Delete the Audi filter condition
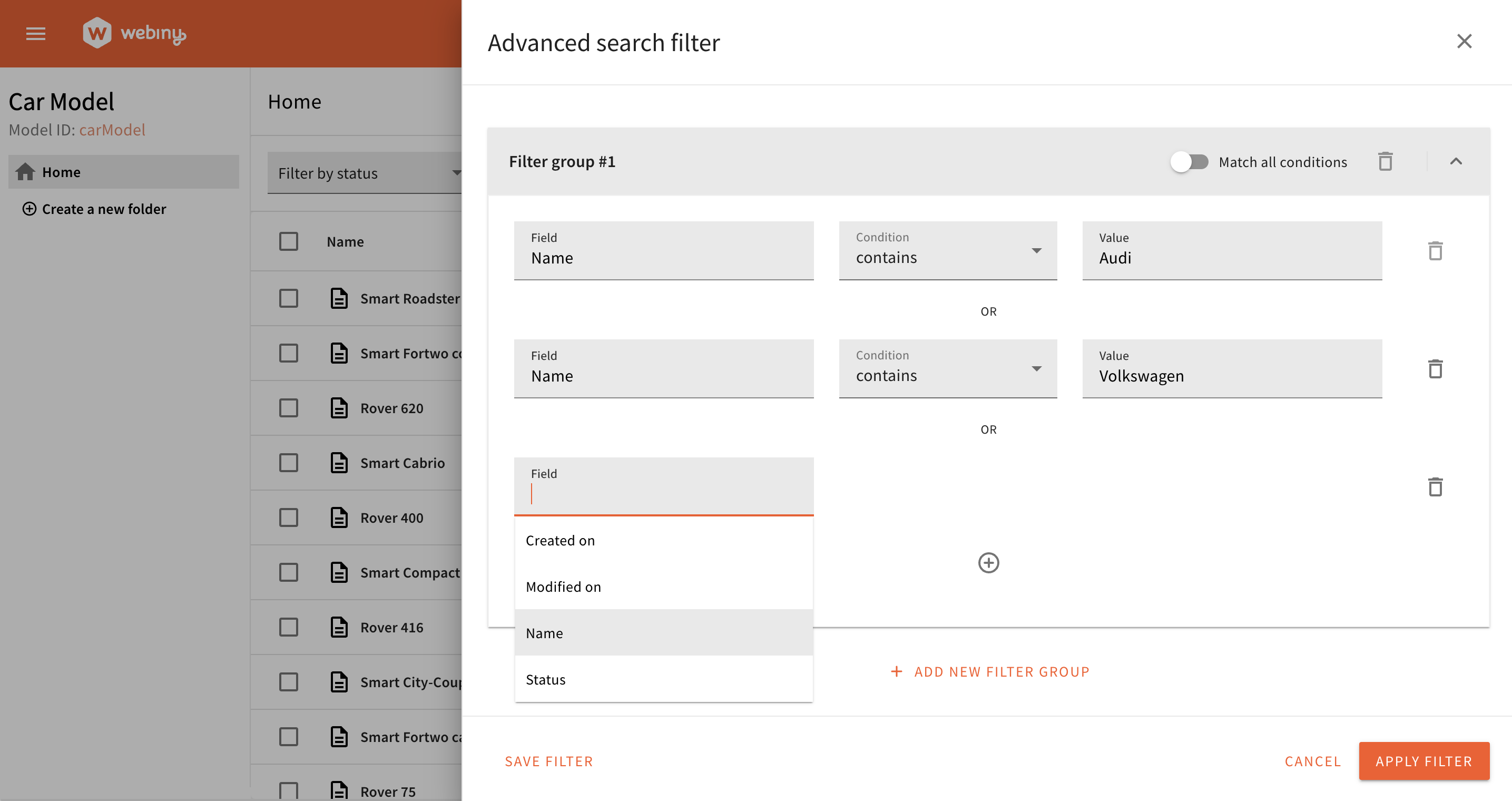This screenshot has width=1512, height=801. (1436, 251)
